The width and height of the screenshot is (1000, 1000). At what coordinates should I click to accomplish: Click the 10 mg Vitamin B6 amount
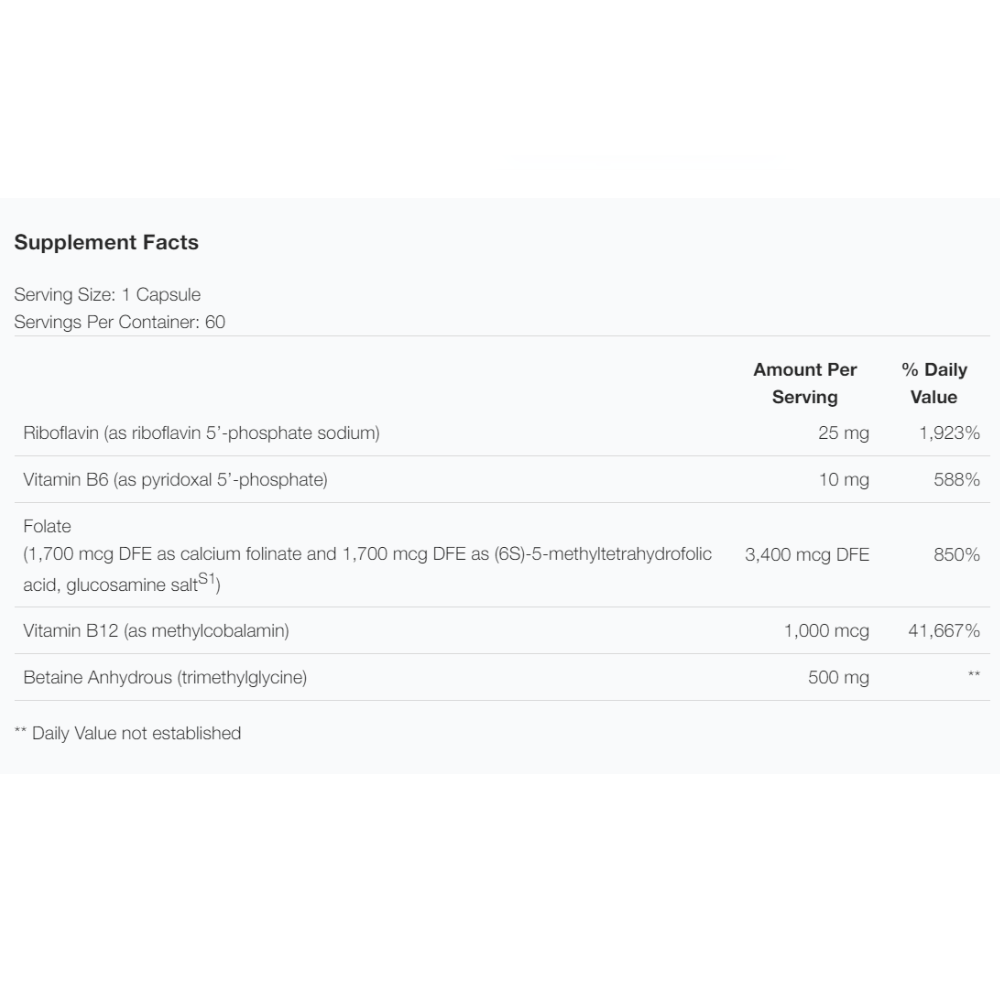tap(843, 480)
